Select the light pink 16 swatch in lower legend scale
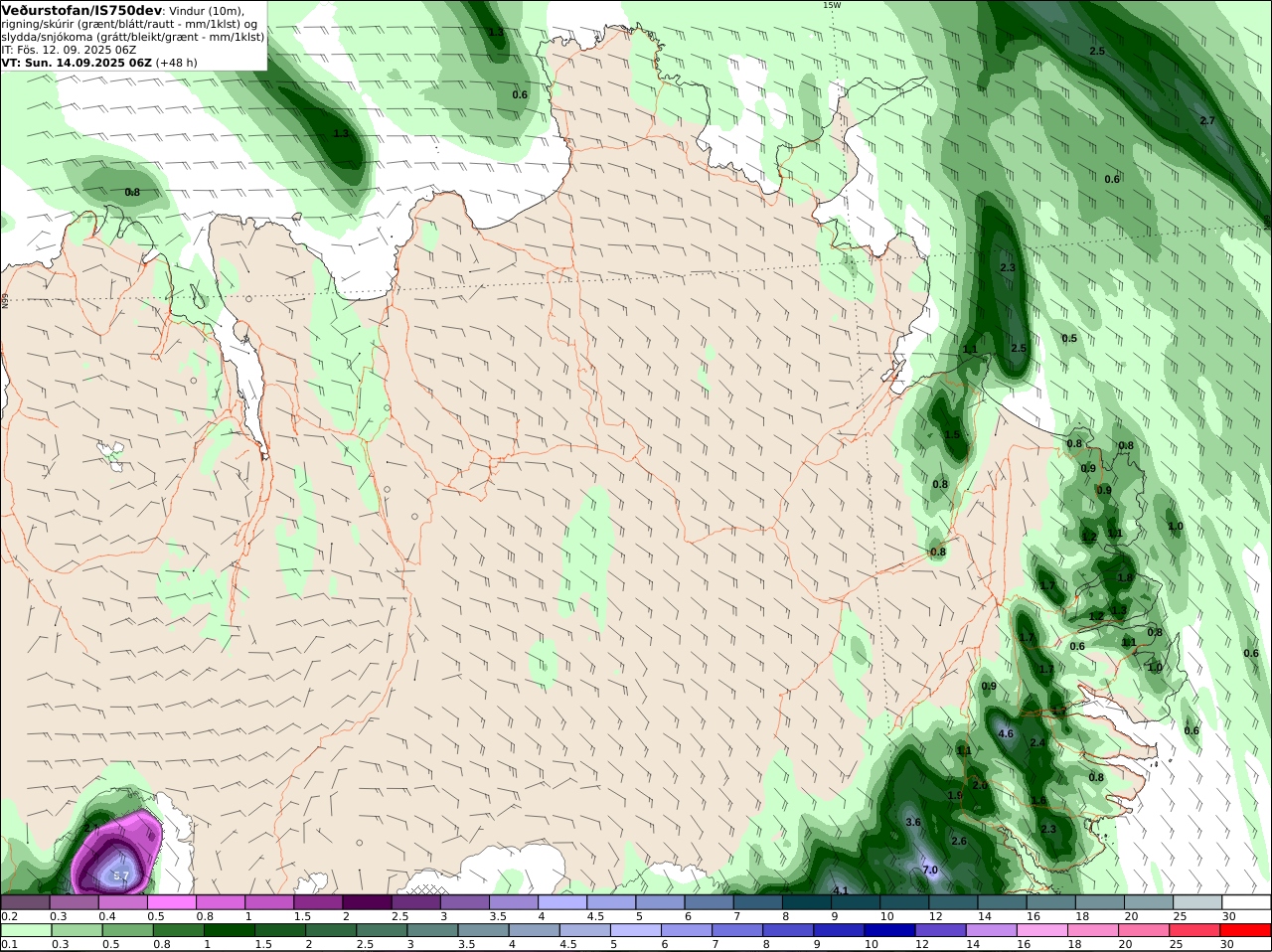The height and width of the screenshot is (952, 1272). [x=1043, y=931]
